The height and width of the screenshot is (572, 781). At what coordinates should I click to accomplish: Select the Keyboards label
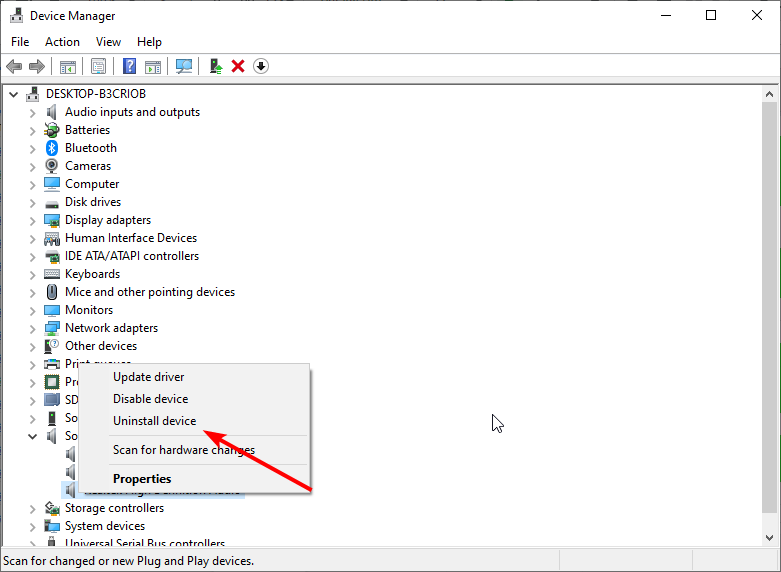pyautogui.click(x=92, y=274)
